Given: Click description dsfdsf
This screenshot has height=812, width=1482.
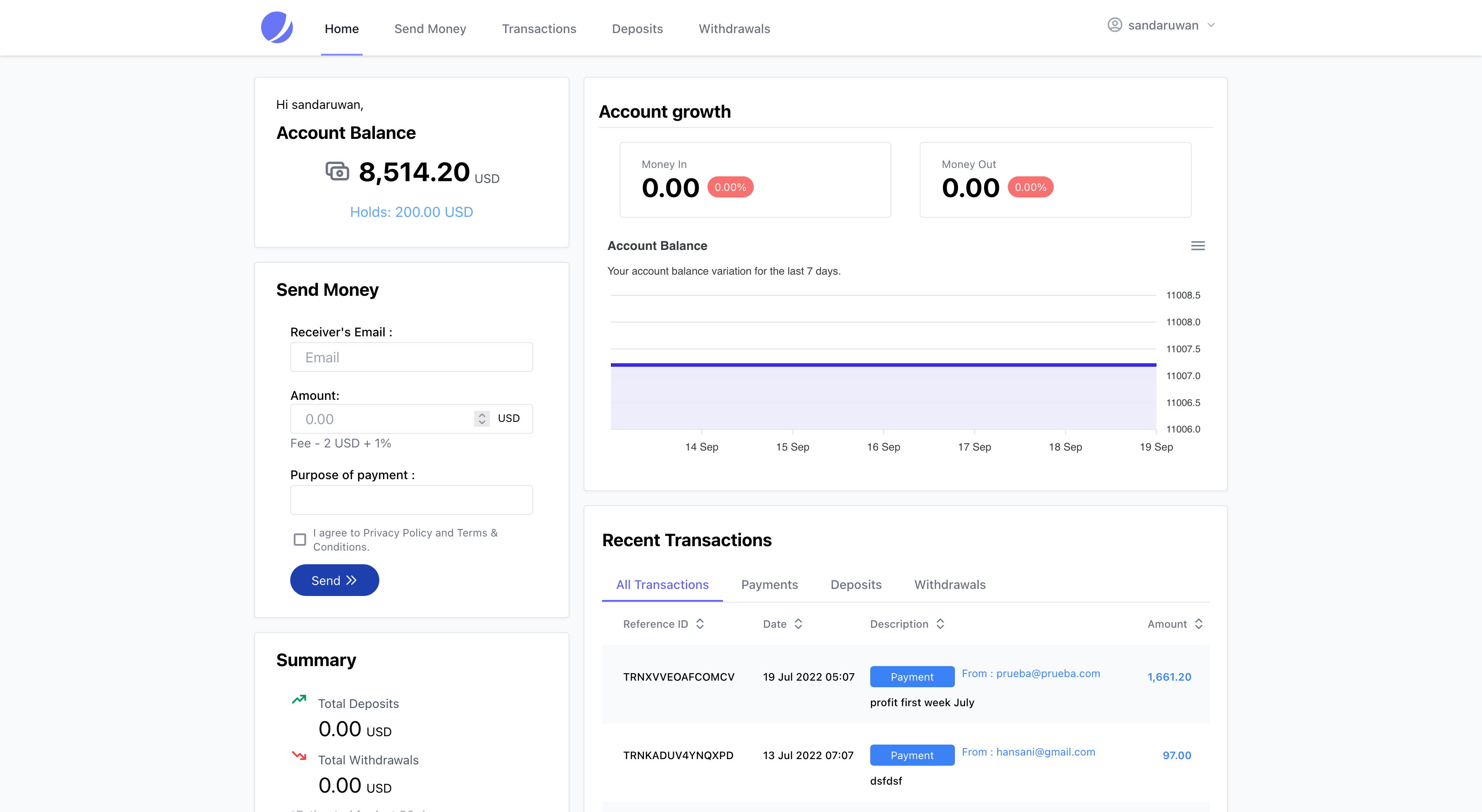Looking at the screenshot, I should 886,780.
